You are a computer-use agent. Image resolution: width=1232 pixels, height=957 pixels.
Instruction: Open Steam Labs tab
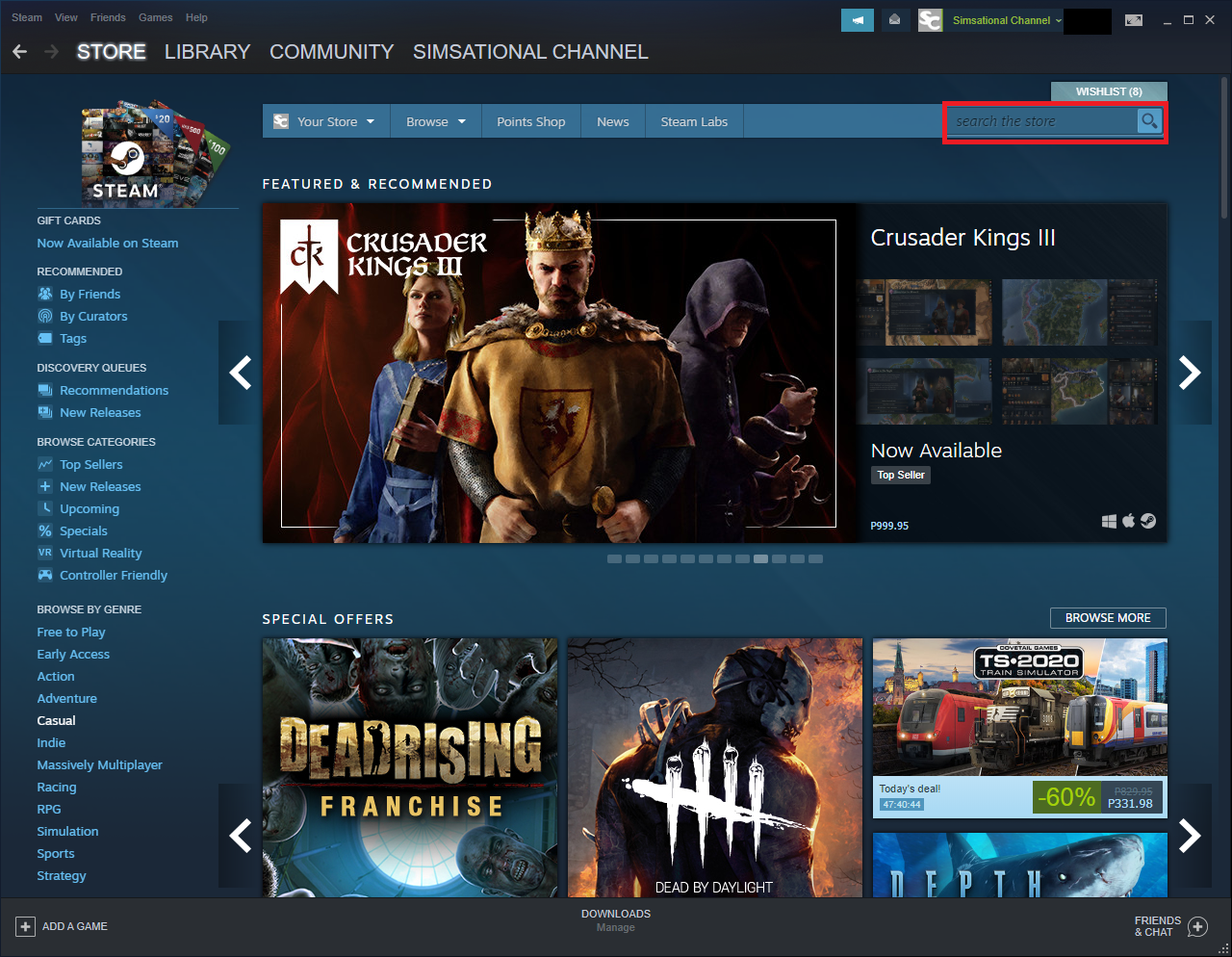pyautogui.click(x=694, y=121)
